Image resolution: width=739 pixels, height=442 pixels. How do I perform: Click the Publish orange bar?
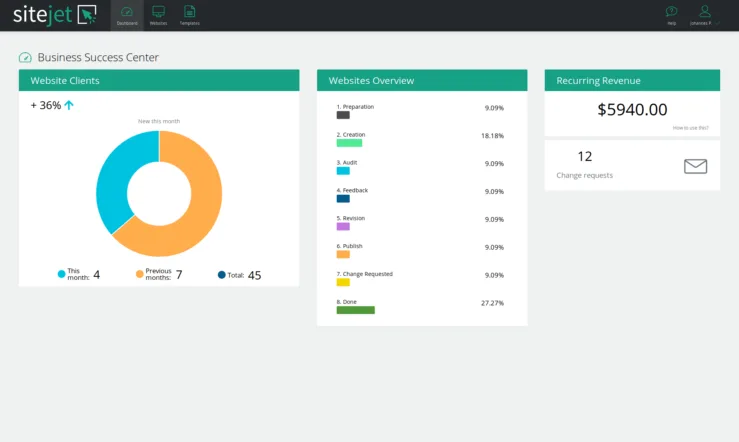[x=343, y=254]
